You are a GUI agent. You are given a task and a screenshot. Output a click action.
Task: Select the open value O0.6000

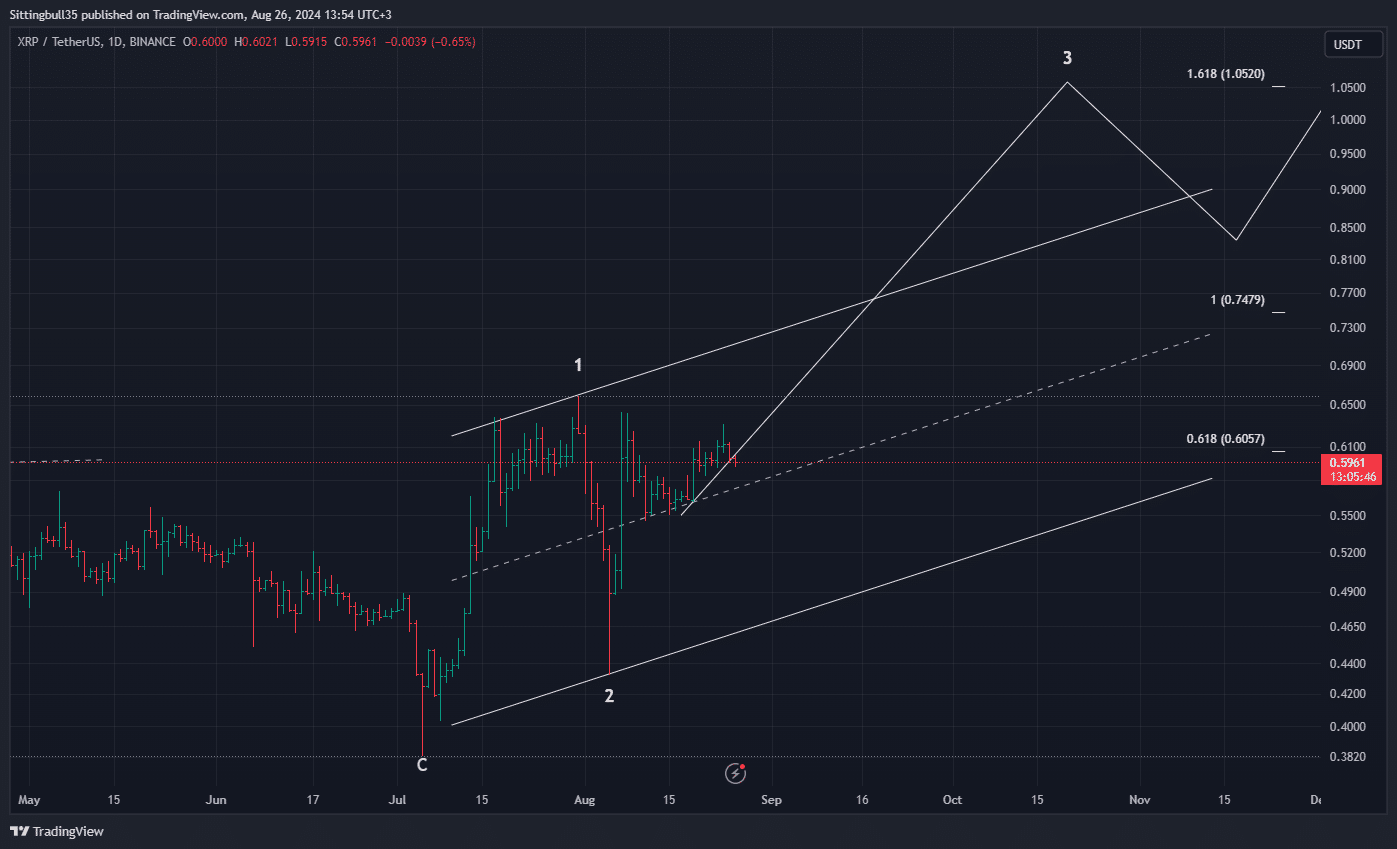coord(204,42)
